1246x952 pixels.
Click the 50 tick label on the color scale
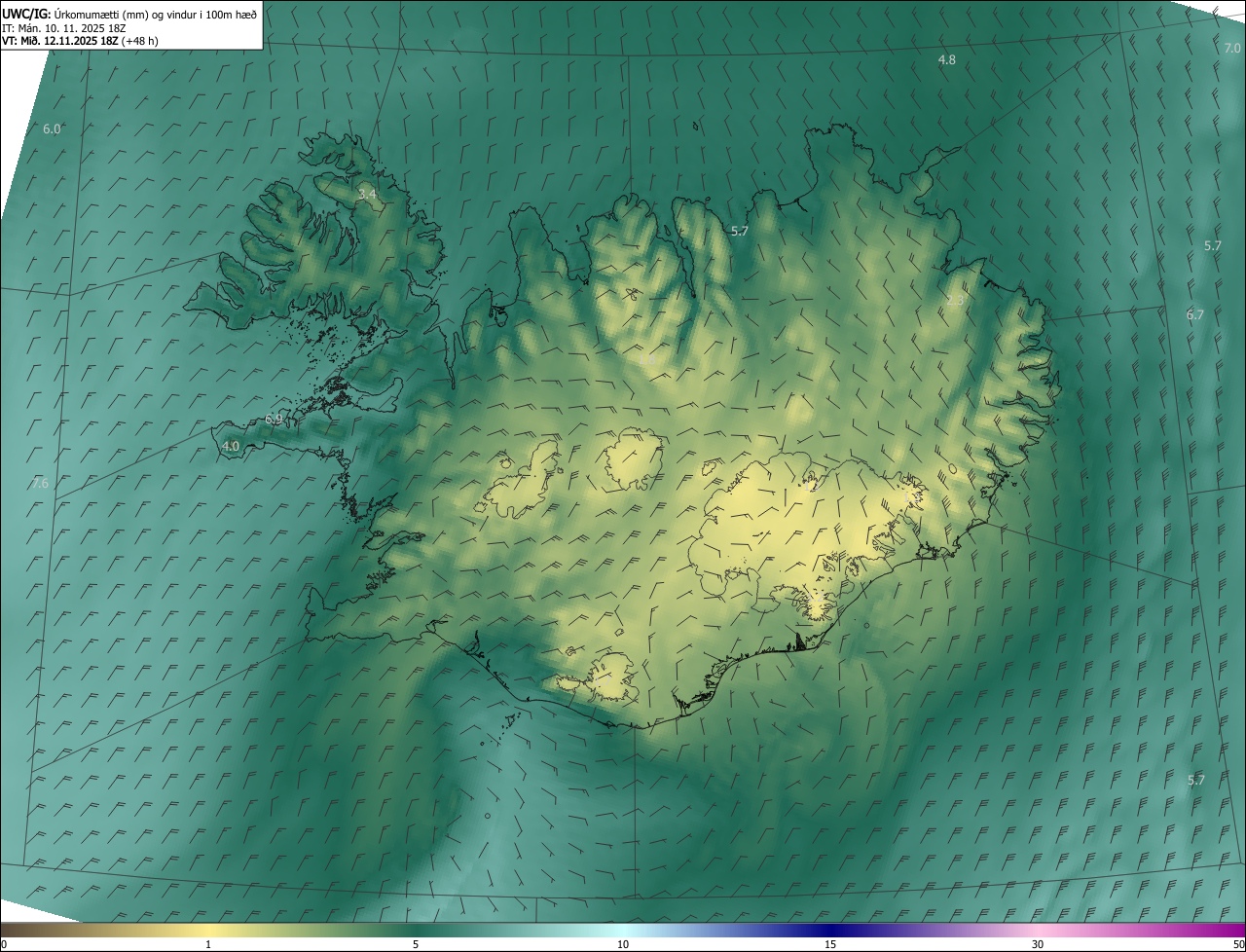click(1237, 944)
